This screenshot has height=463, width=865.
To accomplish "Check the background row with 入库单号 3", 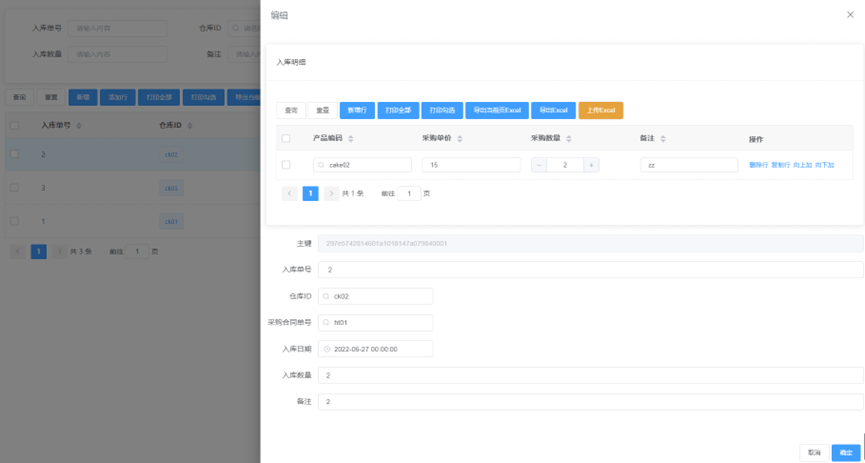I will click(x=14, y=188).
